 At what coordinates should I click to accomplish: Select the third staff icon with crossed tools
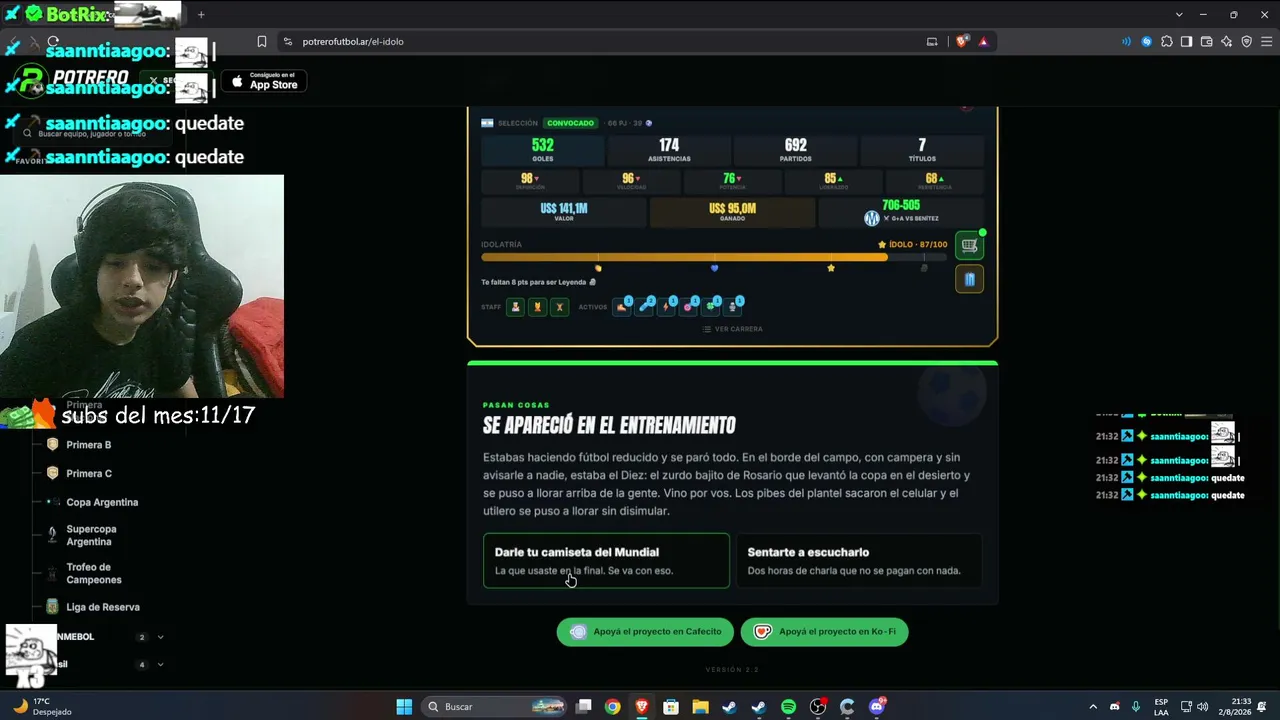point(559,307)
